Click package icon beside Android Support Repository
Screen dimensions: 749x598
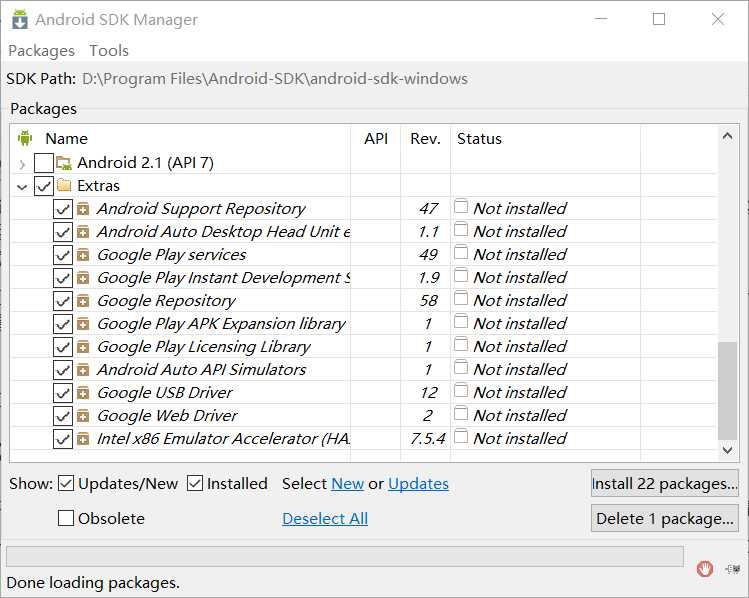pos(83,209)
